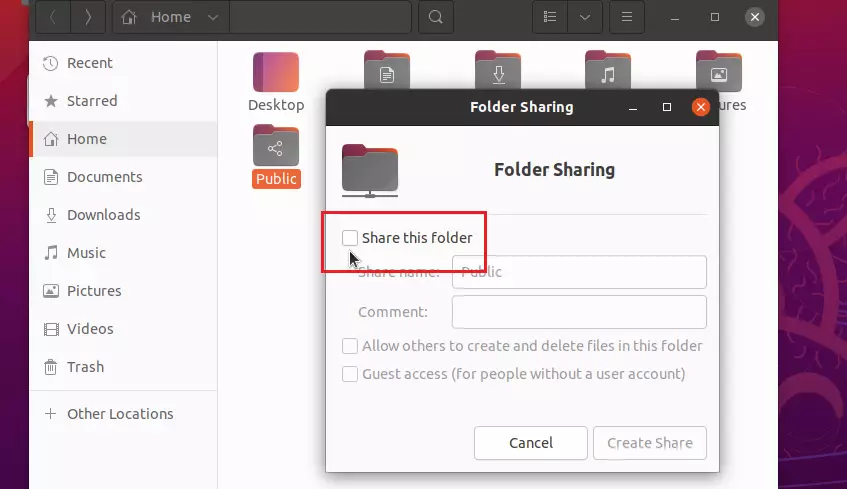Enable the Share this folder checkbox

click(350, 238)
